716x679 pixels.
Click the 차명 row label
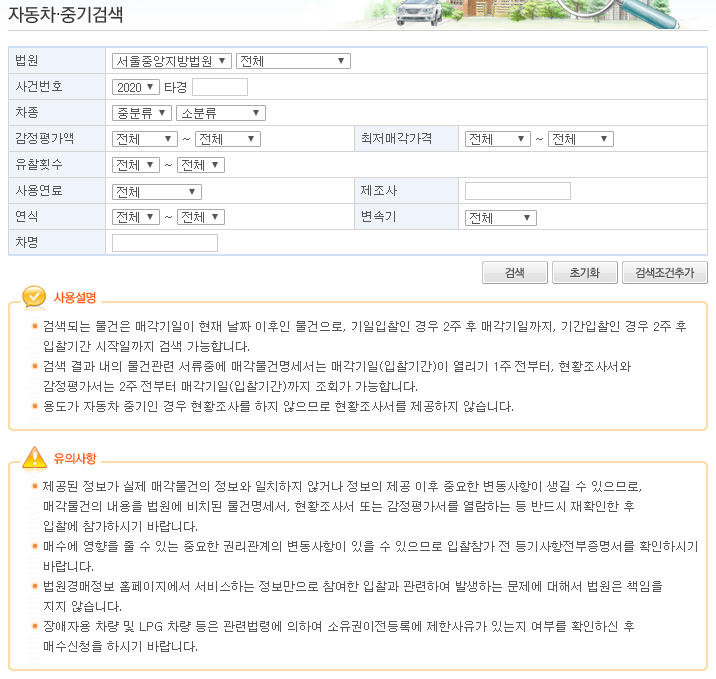(26, 242)
